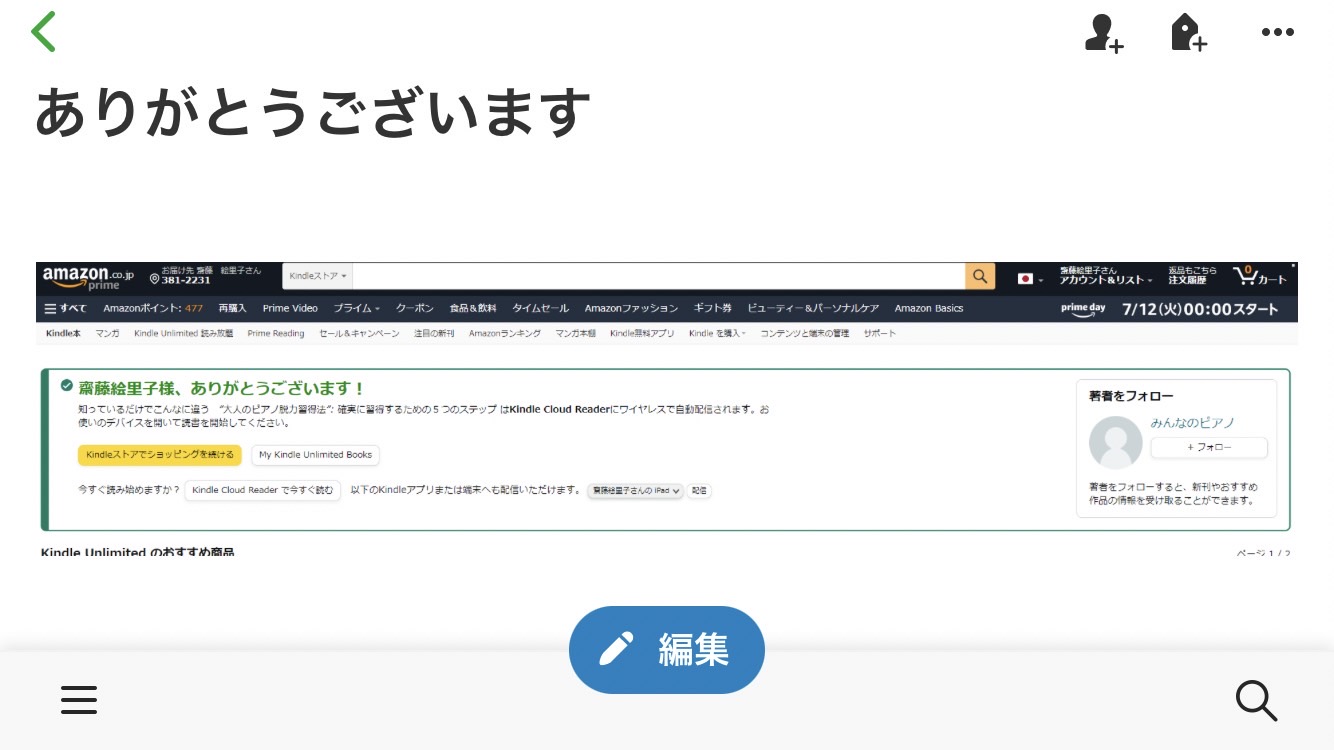The height and width of the screenshot is (750, 1334).
Task: Click the 配信 deliver button
Action: 699,491
